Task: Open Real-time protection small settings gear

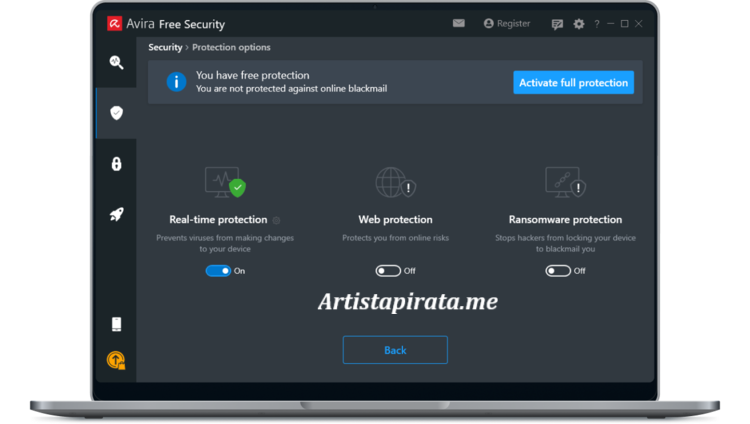Action: coord(276,220)
